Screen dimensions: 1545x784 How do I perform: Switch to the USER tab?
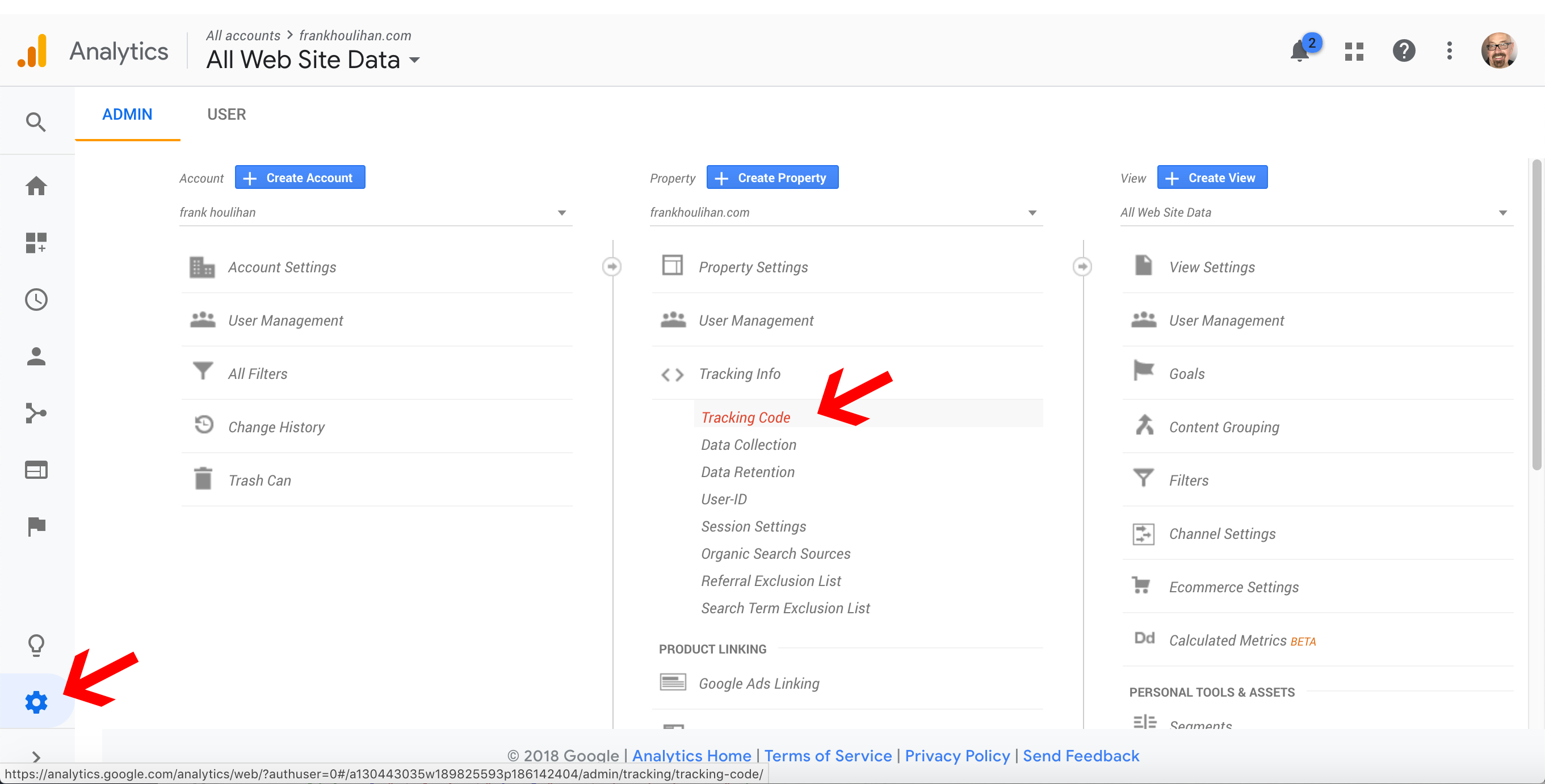[x=226, y=115]
